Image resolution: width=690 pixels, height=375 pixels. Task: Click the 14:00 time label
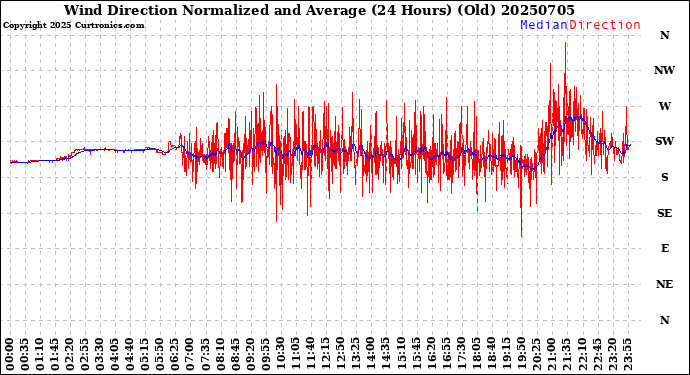pyautogui.click(x=371, y=354)
